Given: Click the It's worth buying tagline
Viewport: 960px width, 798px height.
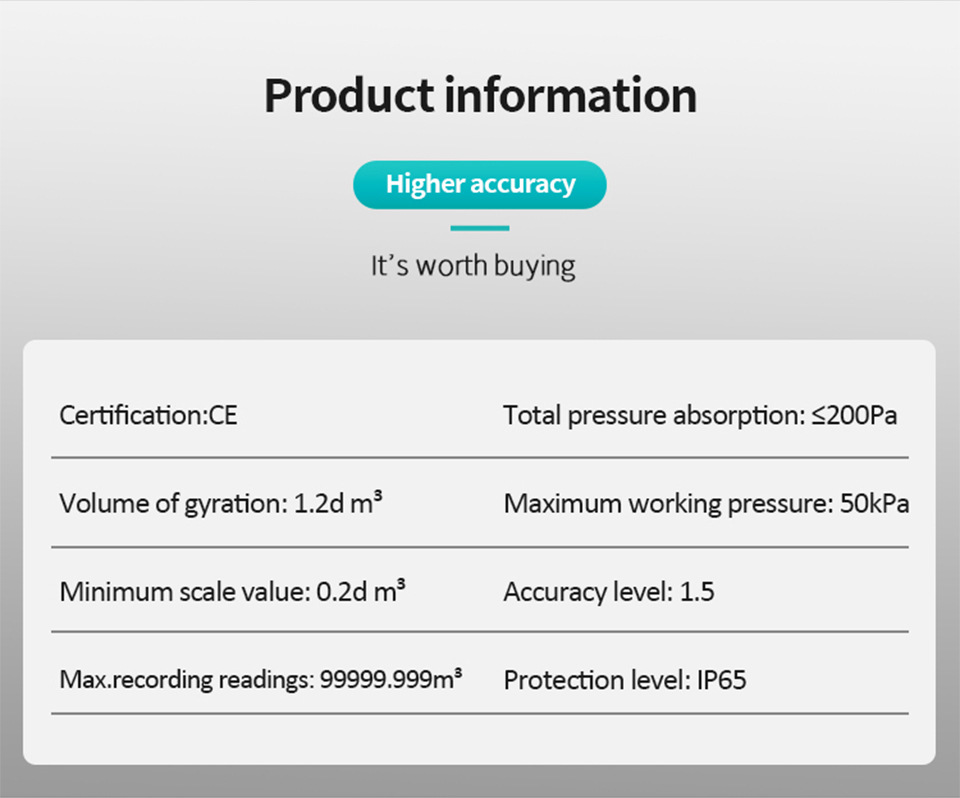Looking at the screenshot, I should click(473, 266).
